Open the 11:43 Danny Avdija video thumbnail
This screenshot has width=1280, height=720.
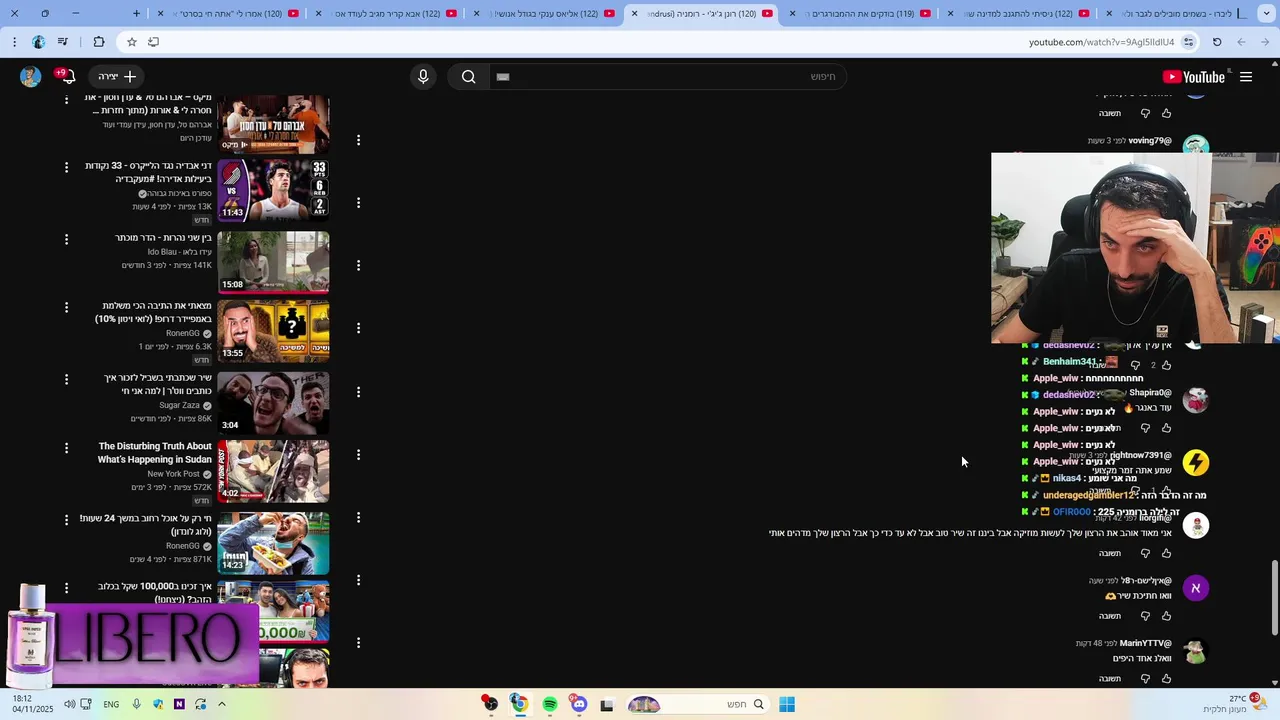pyautogui.click(x=273, y=189)
